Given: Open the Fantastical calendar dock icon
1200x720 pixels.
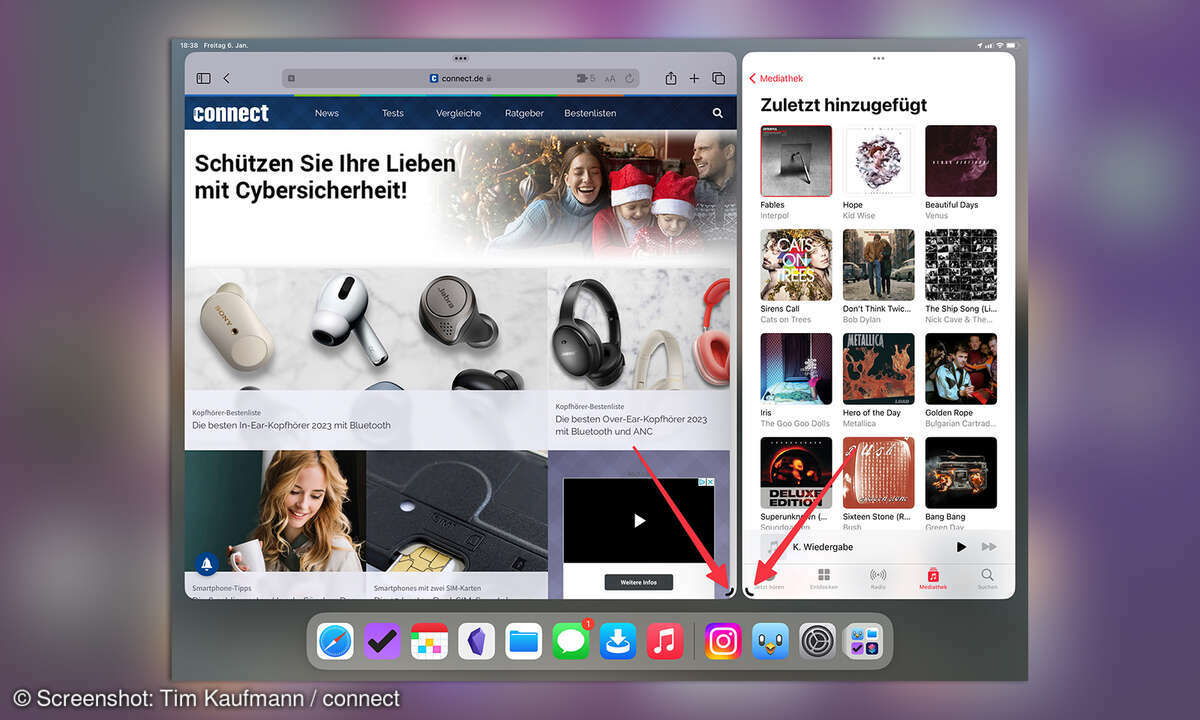Looking at the screenshot, I should pyautogui.click(x=429, y=640).
